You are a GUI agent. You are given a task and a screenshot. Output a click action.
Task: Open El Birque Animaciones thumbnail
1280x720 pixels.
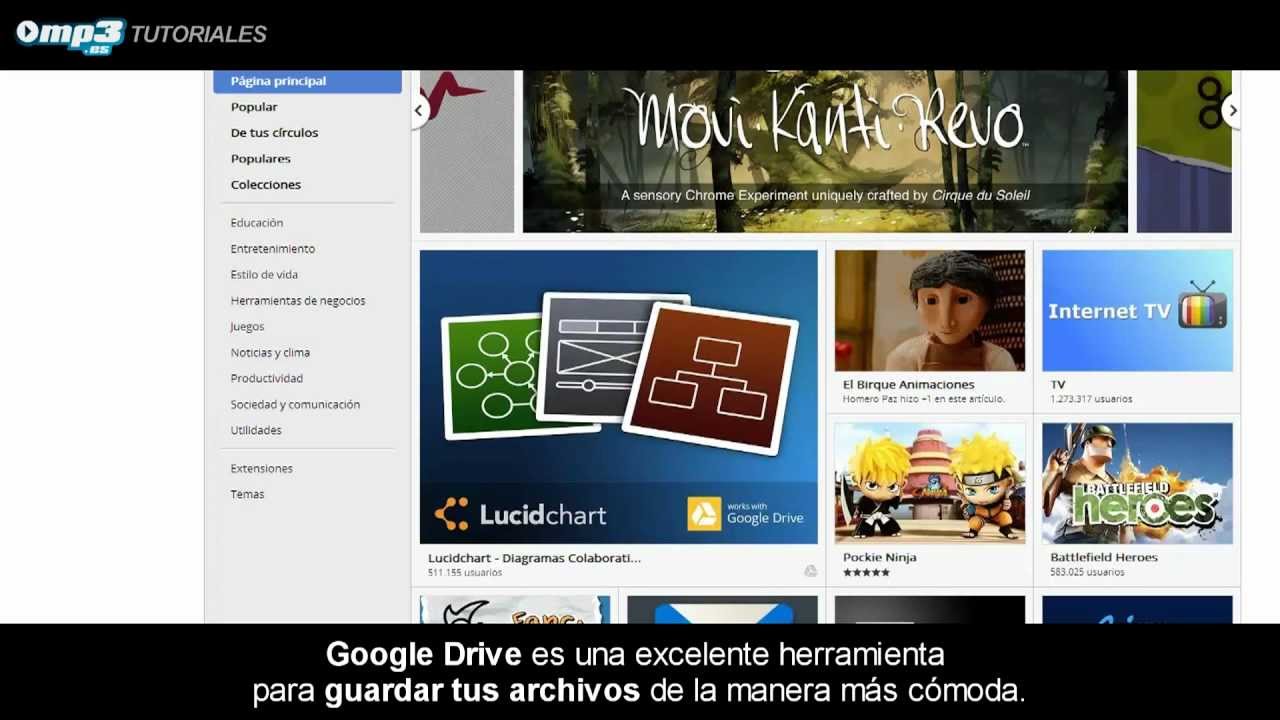(930, 310)
